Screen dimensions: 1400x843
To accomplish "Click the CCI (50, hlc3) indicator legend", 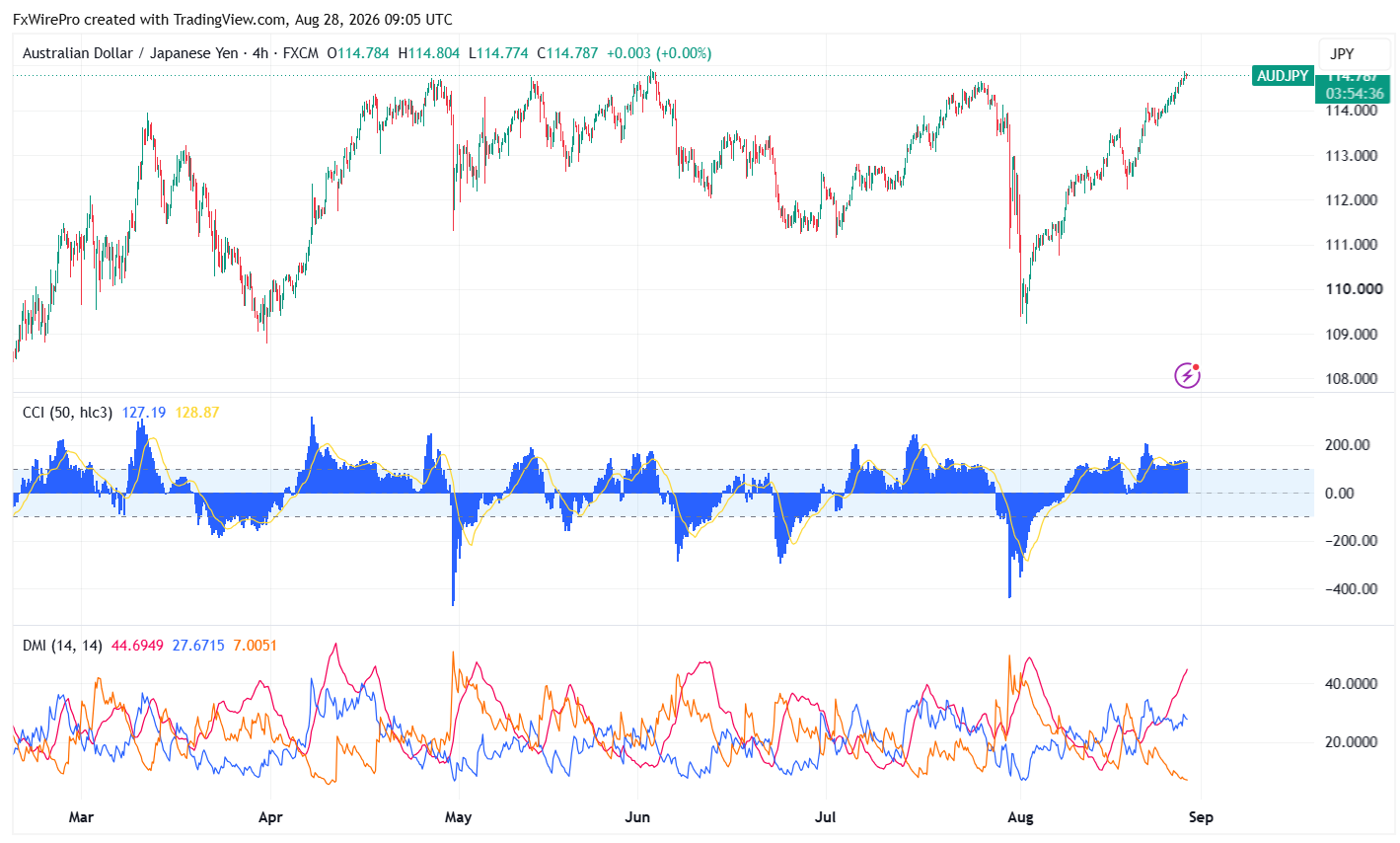I will pos(68,412).
